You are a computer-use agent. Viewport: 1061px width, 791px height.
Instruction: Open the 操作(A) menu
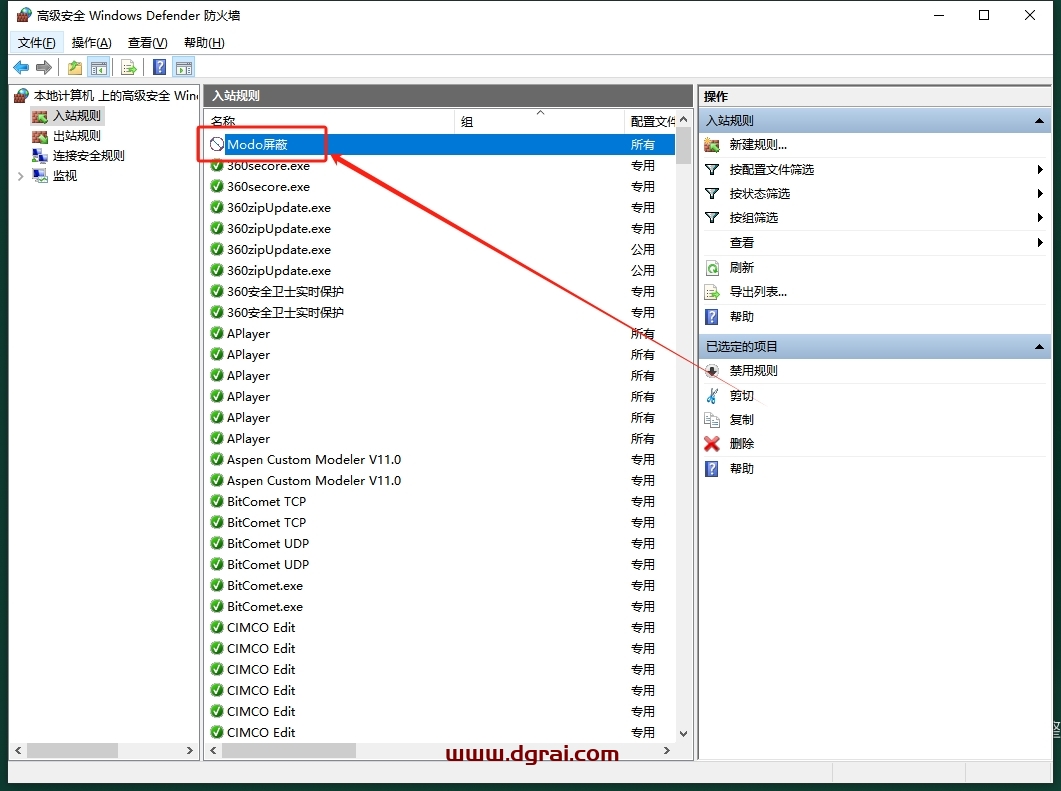click(91, 43)
